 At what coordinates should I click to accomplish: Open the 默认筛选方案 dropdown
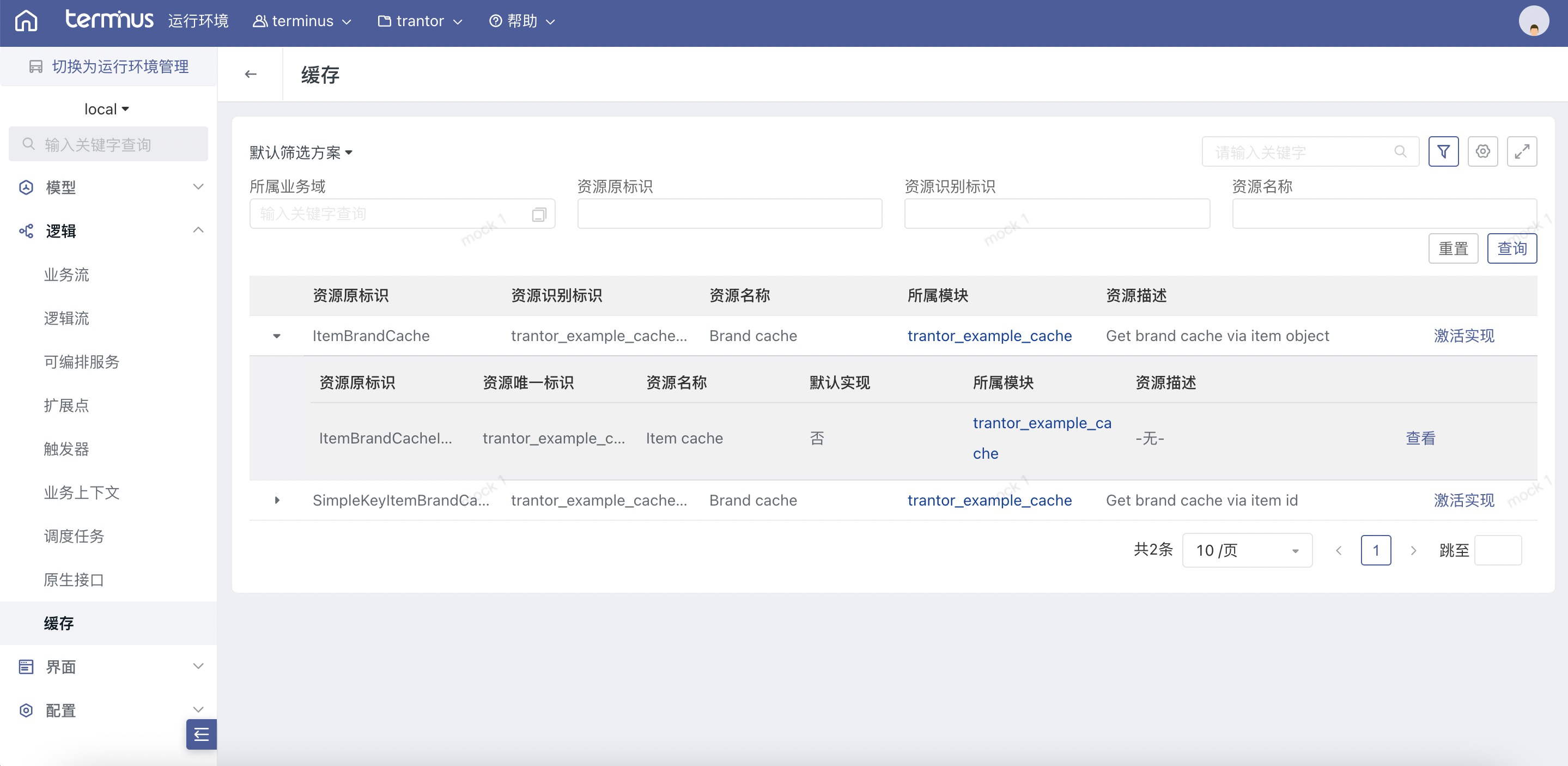pos(301,152)
